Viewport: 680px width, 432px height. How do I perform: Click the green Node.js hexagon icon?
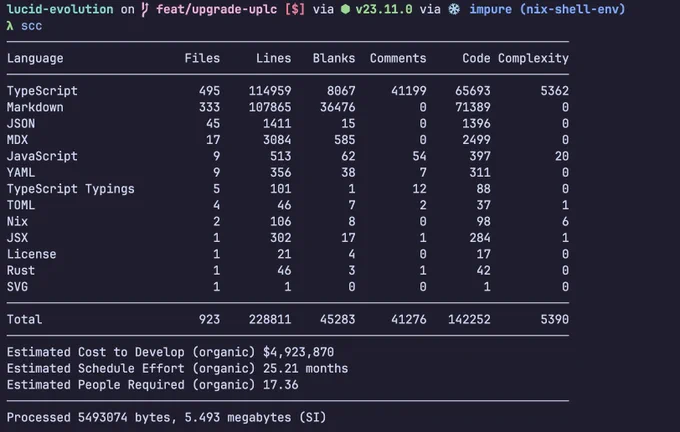(345, 9)
